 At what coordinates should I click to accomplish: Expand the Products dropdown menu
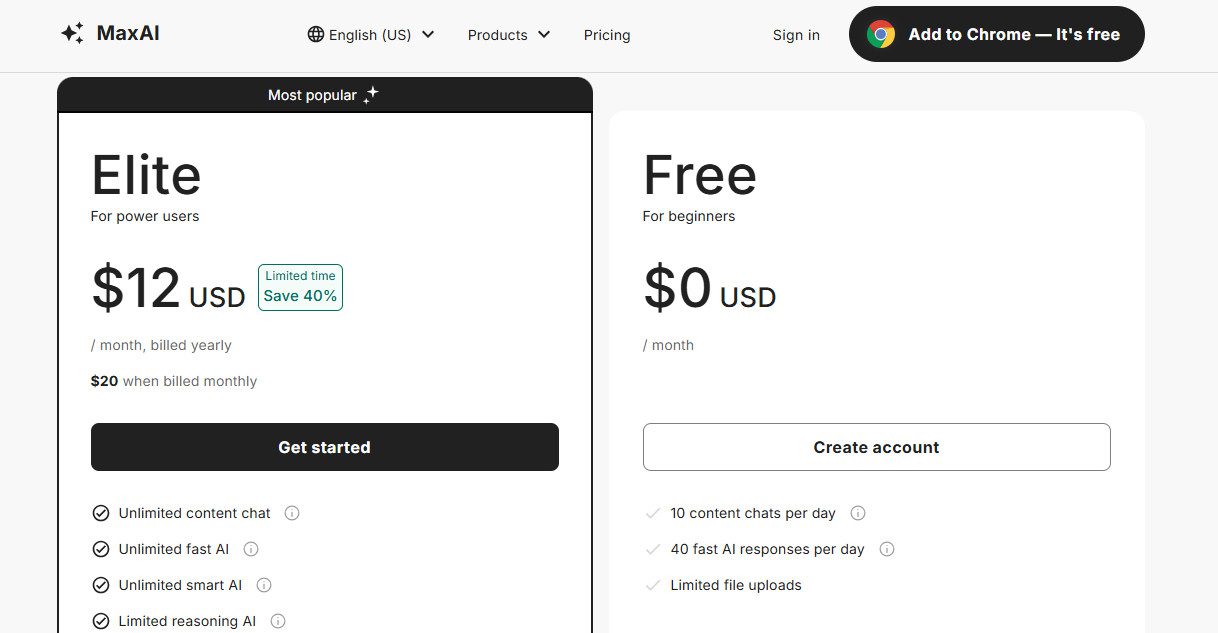tap(498, 35)
